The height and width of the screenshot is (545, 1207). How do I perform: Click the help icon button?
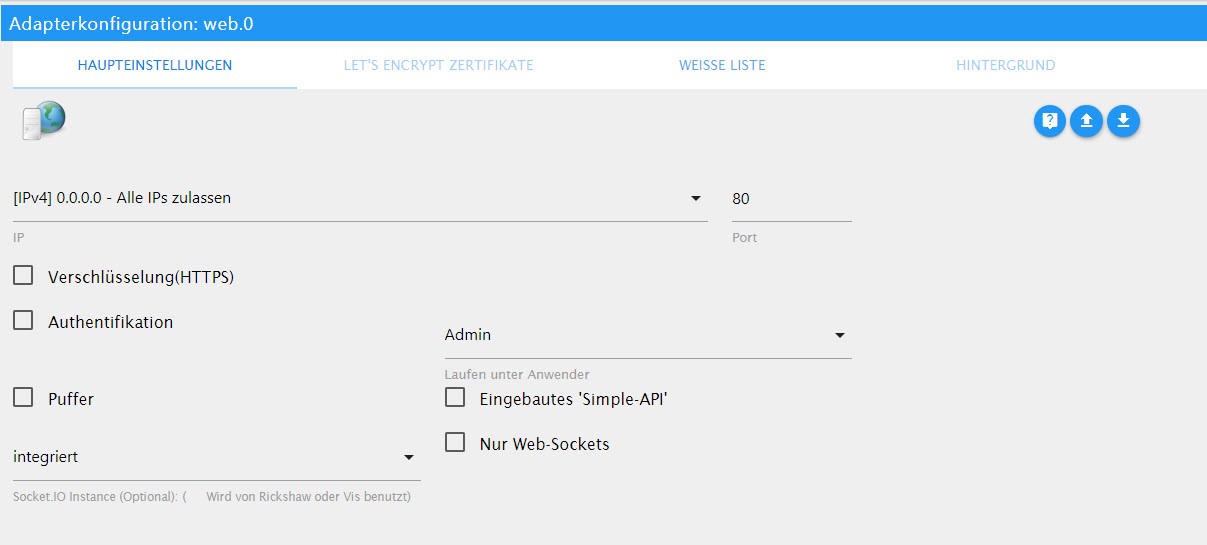[x=1049, y=121]
